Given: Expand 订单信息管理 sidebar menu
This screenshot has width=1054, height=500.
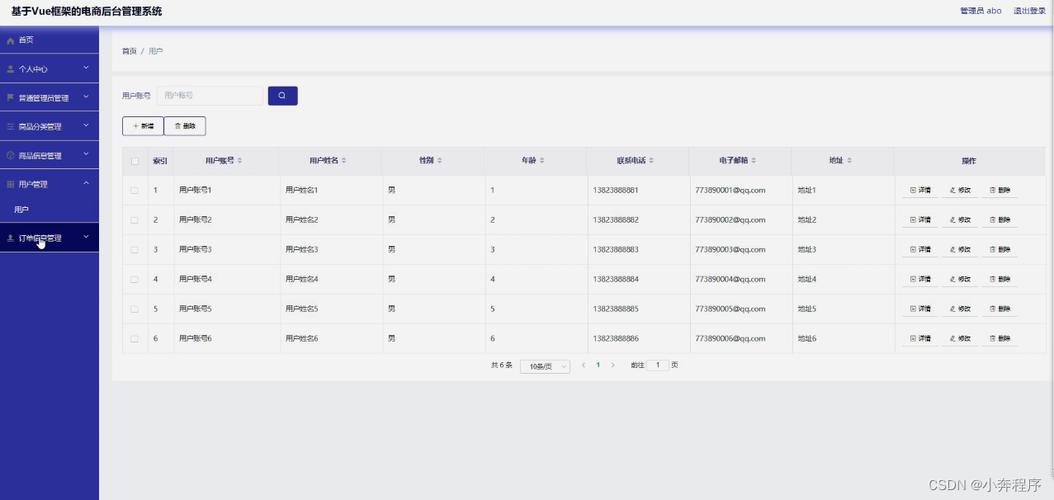Looking at the screenshot, I should tap(49, 238).
